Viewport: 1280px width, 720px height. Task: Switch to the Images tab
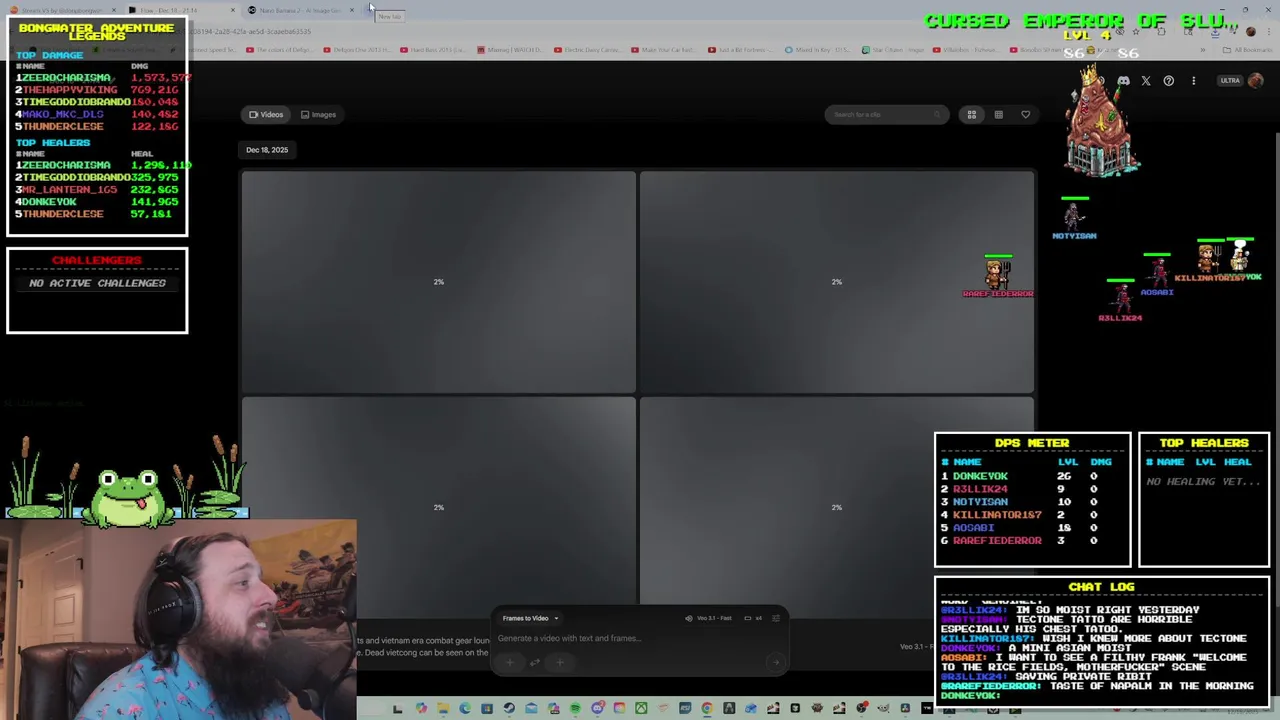[319, 114]
